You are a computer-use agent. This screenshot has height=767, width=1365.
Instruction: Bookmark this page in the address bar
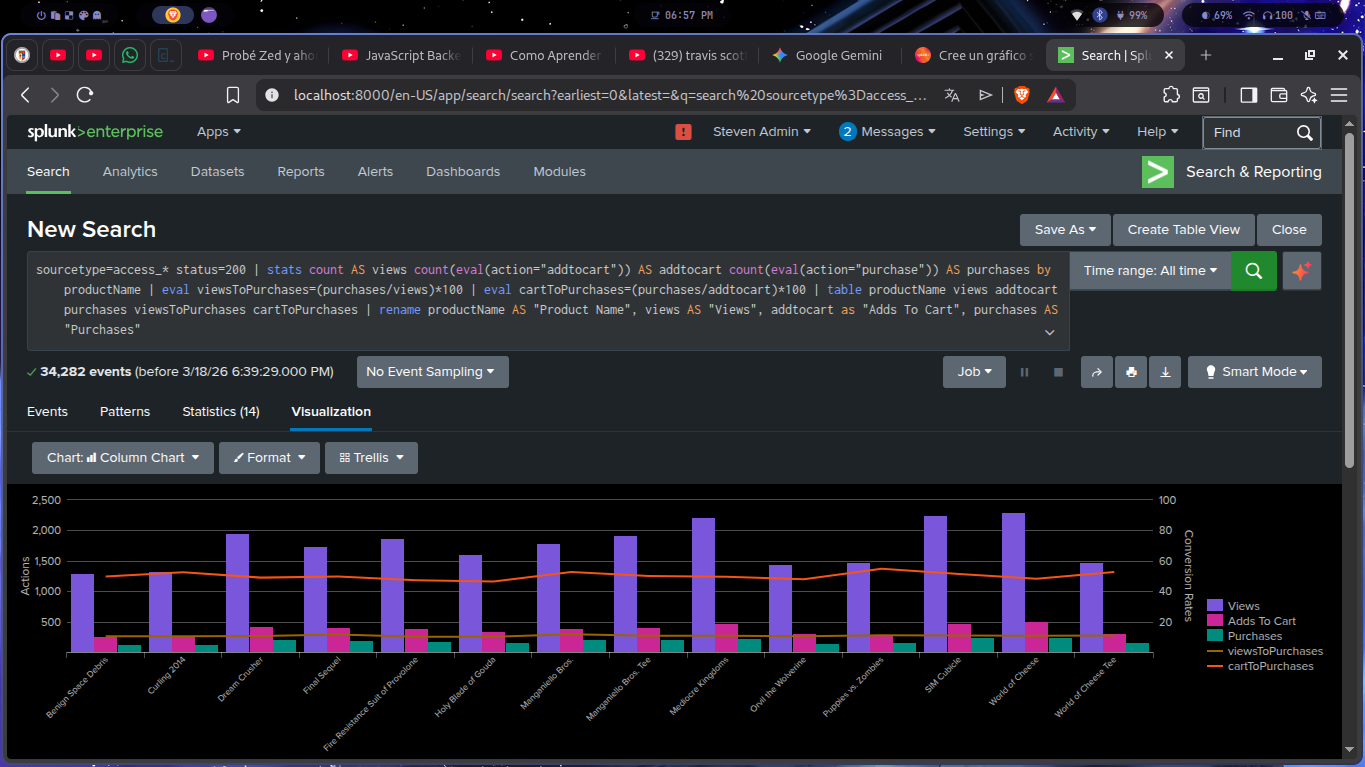(233, 95)
